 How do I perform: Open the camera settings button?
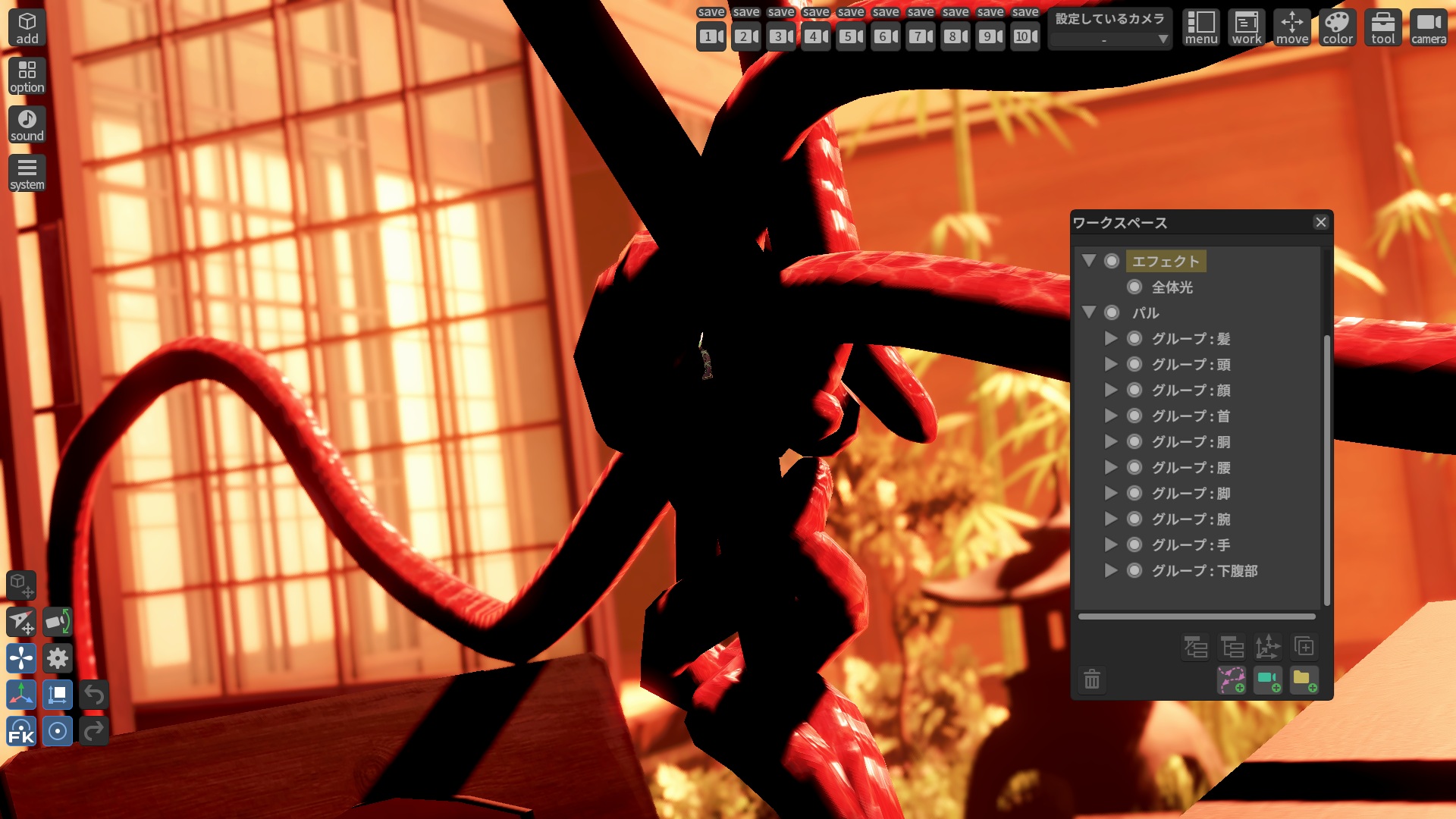[1429, 28]
